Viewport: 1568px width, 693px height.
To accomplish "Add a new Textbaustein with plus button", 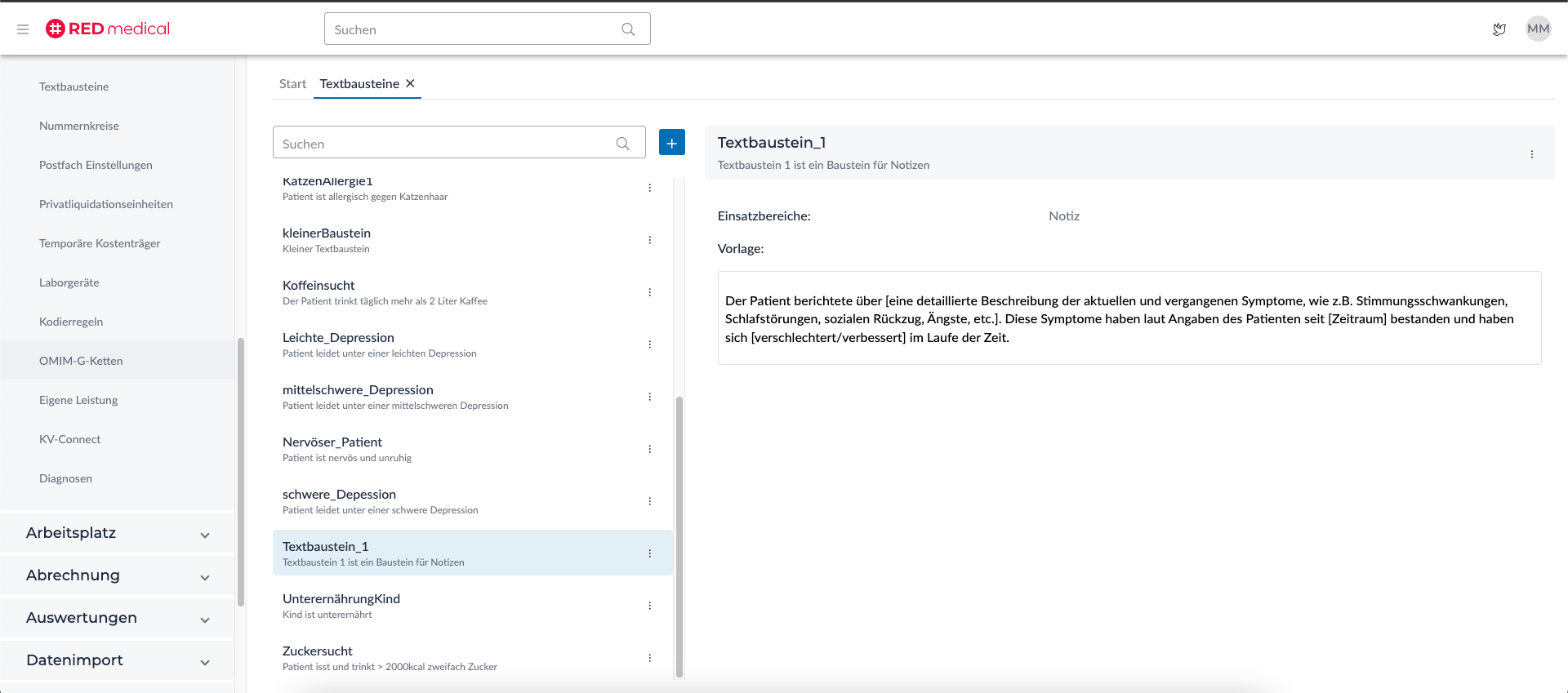I will [671, 143].
